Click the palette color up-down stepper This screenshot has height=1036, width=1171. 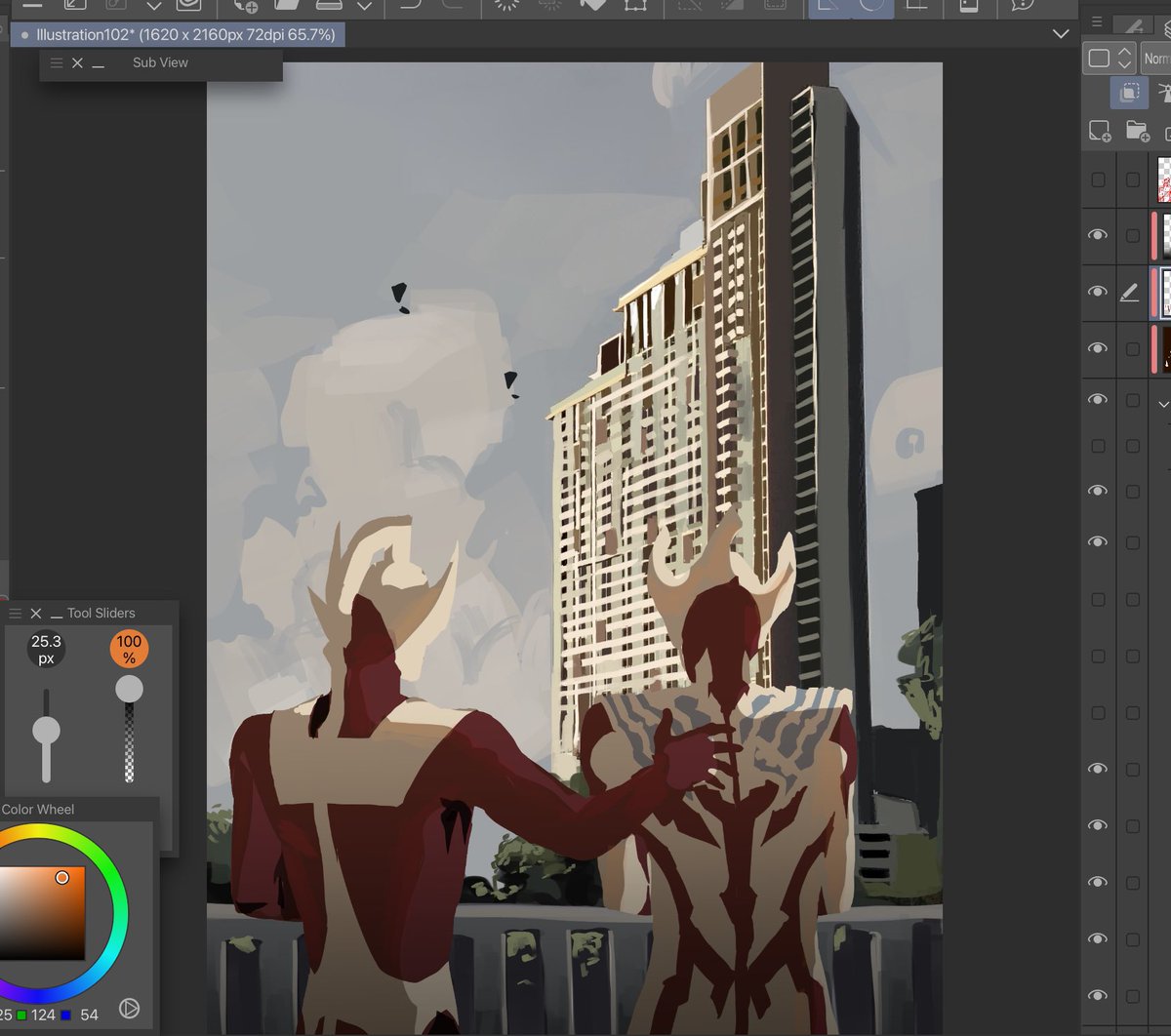[1125, 58]
